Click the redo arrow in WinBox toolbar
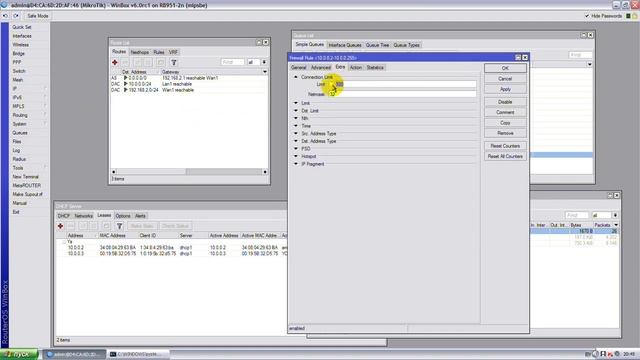Screen dimensions: 640x360 (16, 16)
